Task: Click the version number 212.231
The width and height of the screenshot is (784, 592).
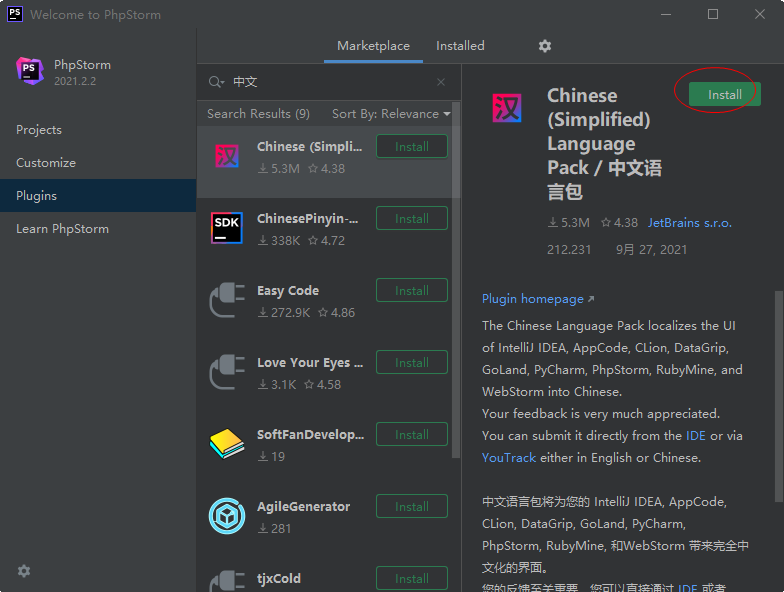Action: tap(569, 250)
